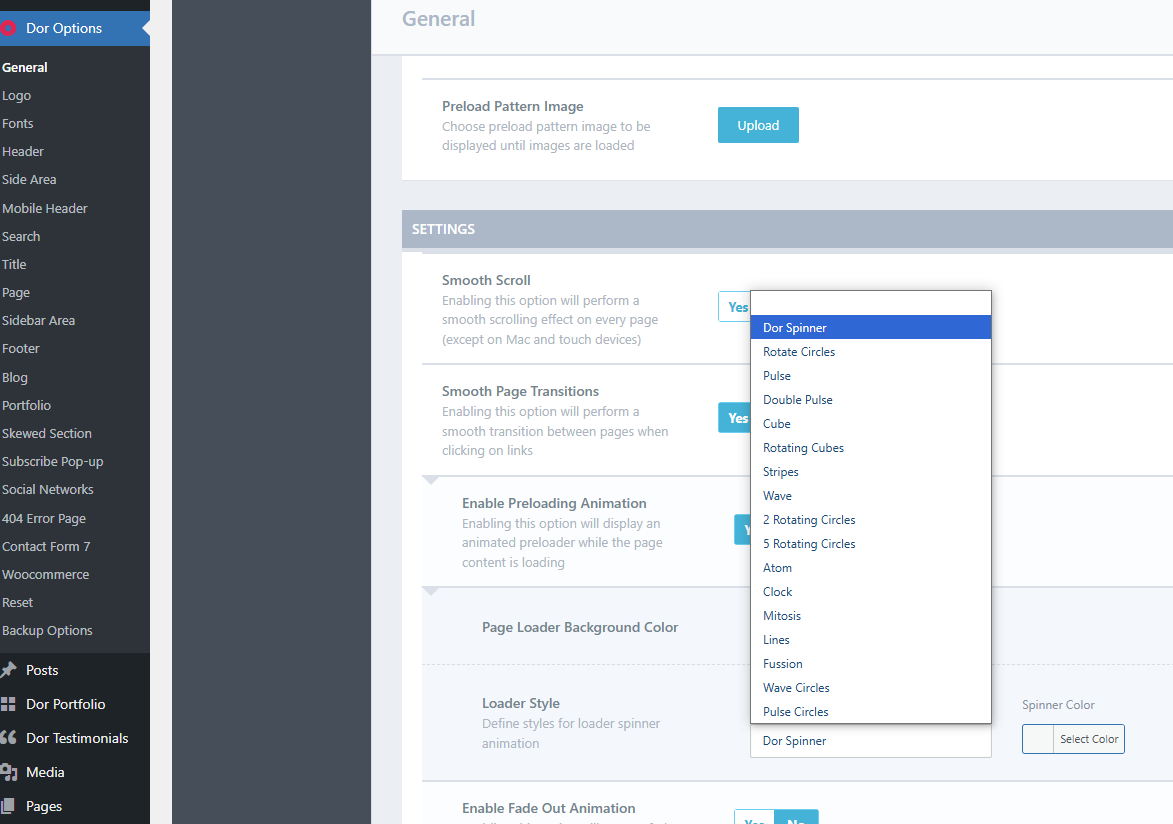
Task: Toggle Smooth Page Transitions Yes switch
Action: click(x=735, y=418)
